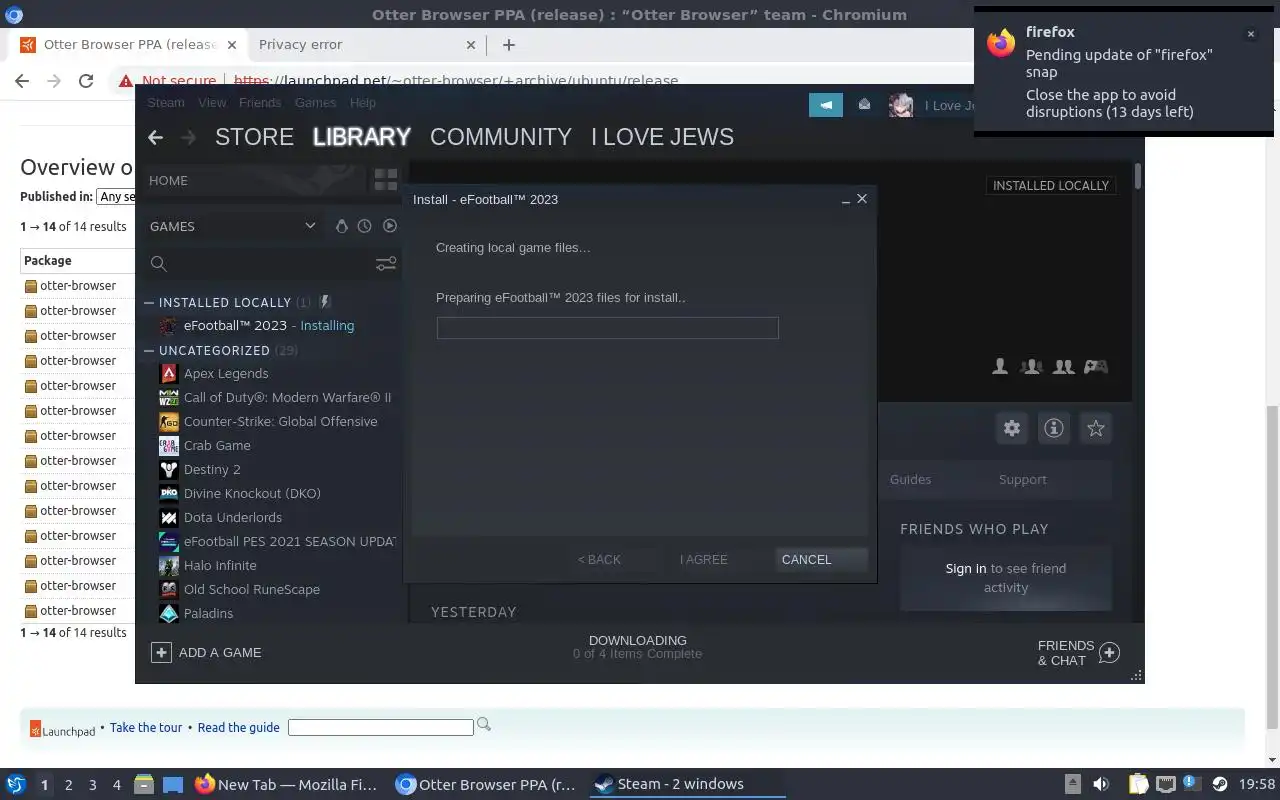The image size is (1280, 800).
Task: Sort library by recent activity clock icon
Action: point(364,226)
